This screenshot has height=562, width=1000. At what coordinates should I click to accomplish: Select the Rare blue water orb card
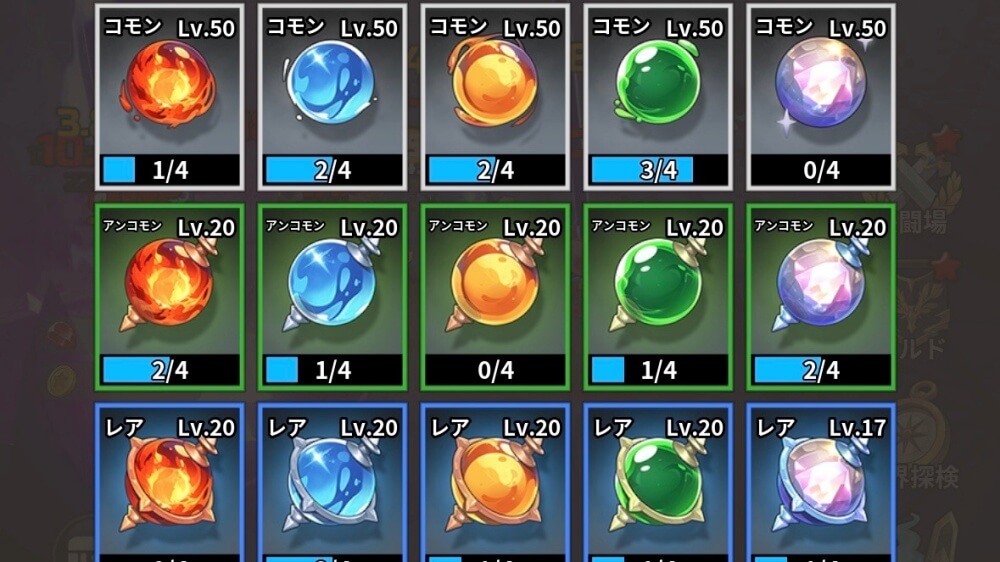click(x=332, y=483)
